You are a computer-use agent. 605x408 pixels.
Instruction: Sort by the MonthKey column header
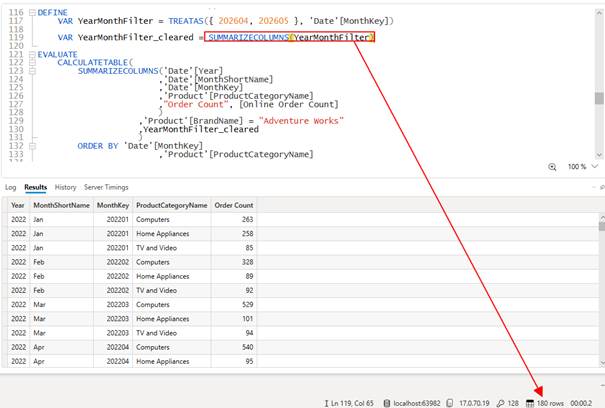(113, 205)
